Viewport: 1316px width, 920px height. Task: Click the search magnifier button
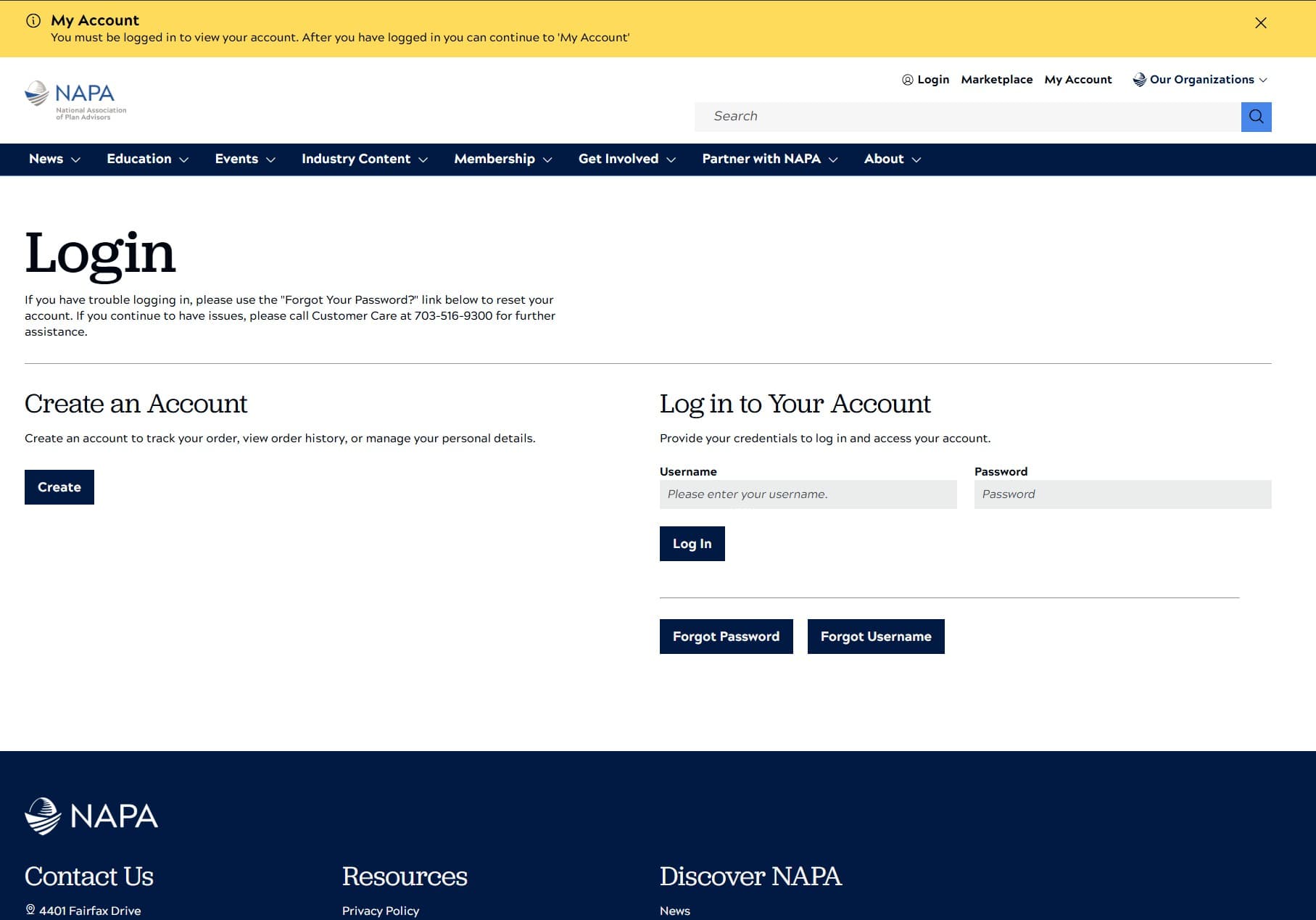coord(1256,117)
